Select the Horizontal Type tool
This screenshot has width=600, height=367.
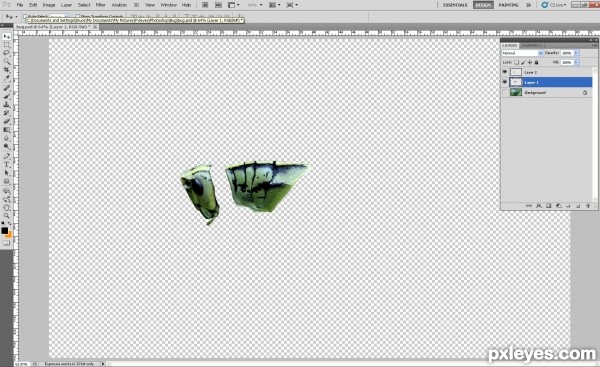point(7,165)
